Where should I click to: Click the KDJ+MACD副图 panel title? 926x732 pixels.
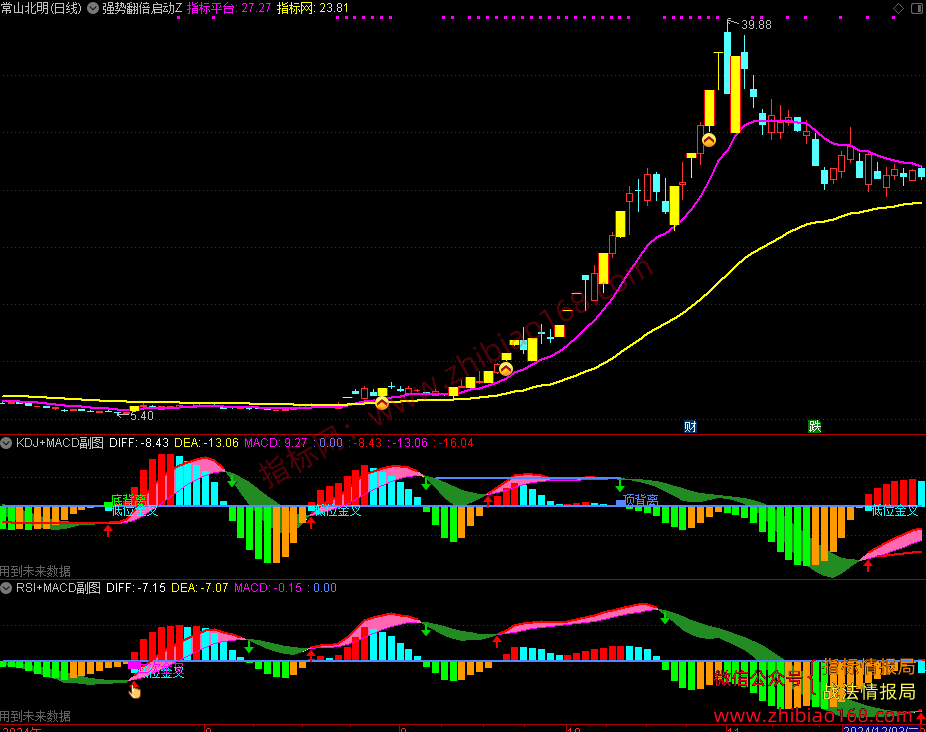(x=60, y=443)
